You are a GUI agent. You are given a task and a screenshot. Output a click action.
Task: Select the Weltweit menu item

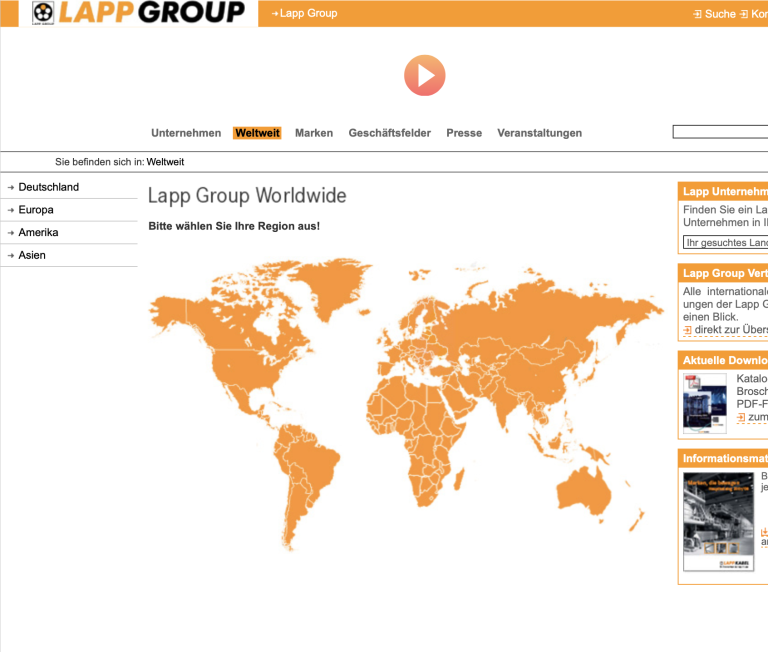pos(257,133)
